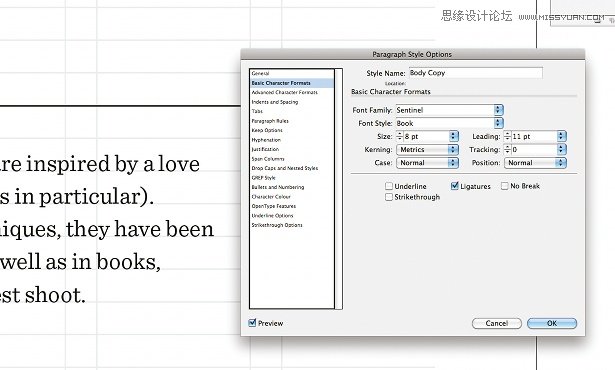Click the Size stepper arrows

point(399,136)
